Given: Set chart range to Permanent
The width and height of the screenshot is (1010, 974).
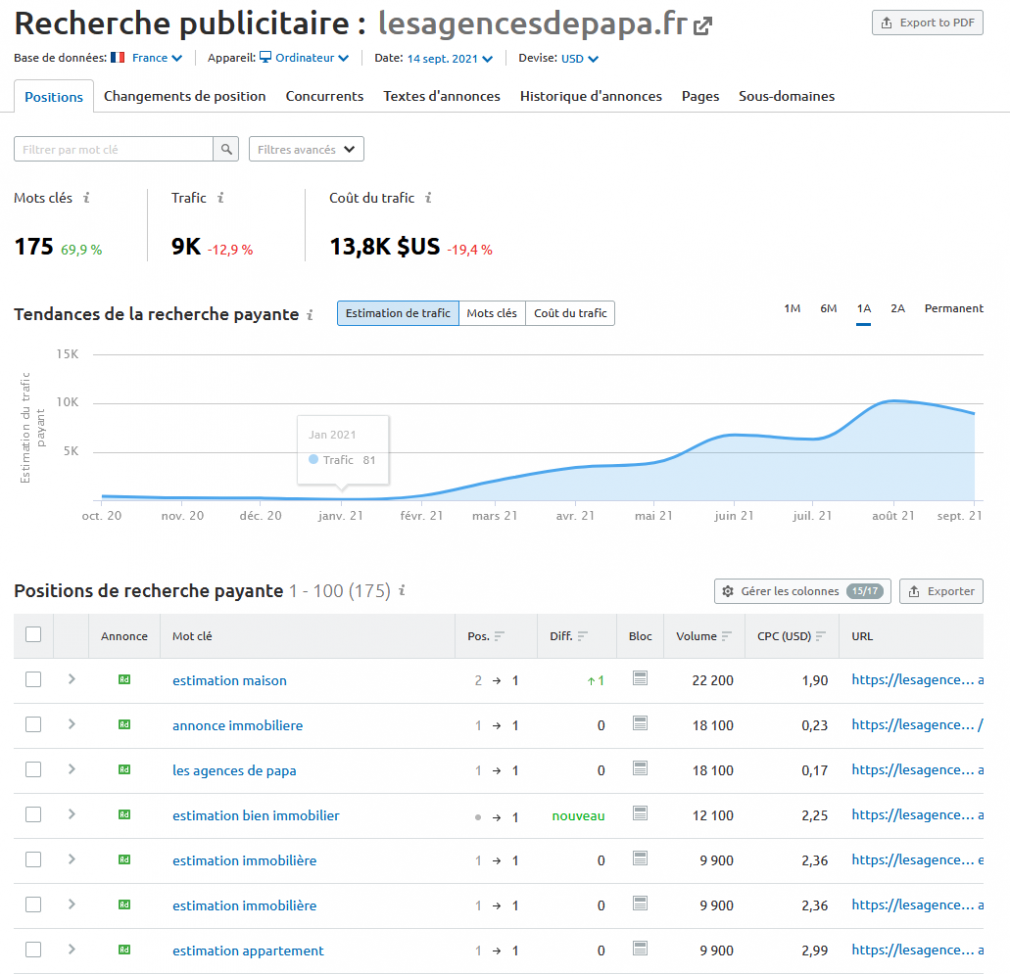Looking at the screenshot, I should 954,309.
